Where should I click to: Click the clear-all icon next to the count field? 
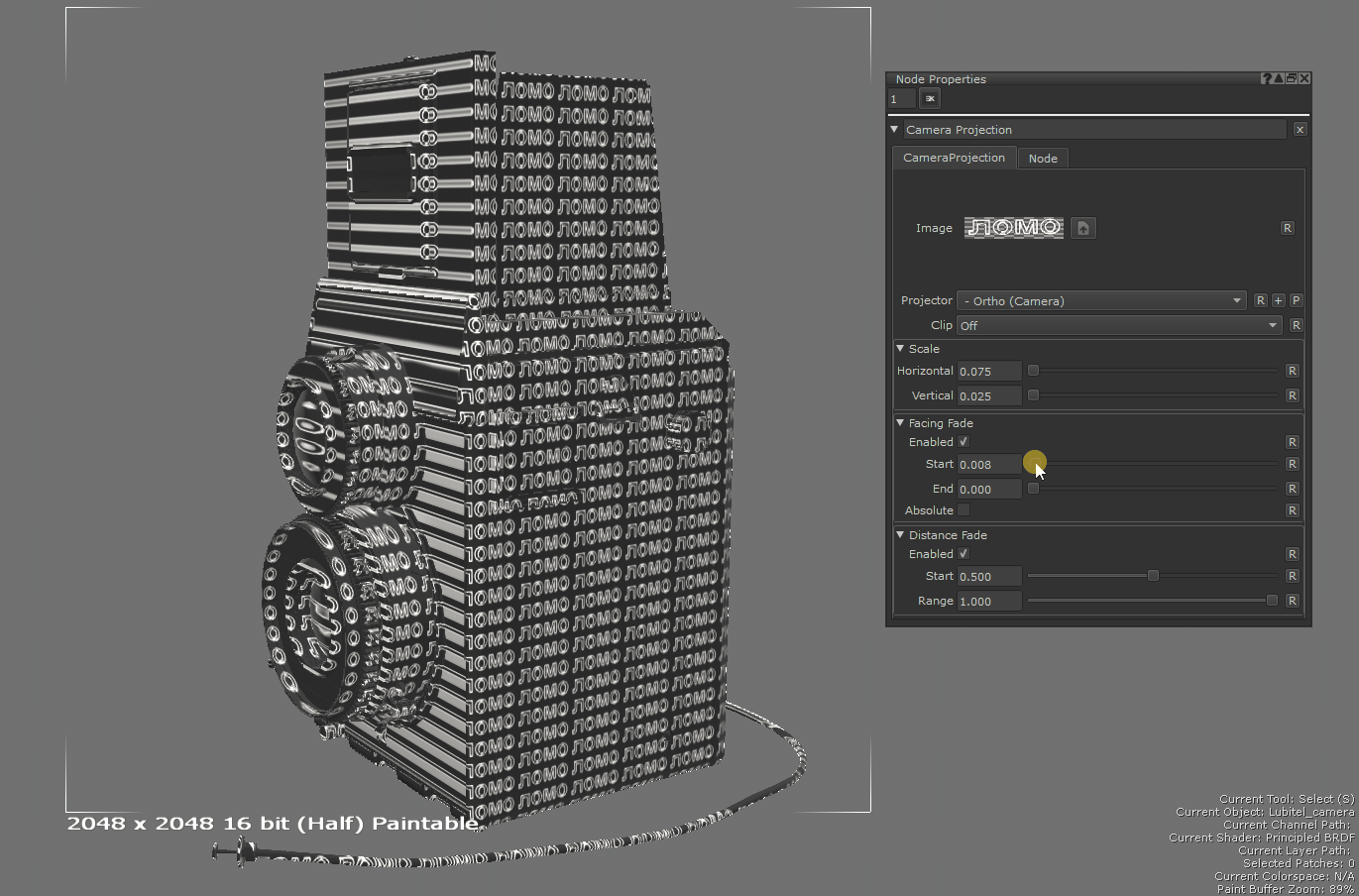(929, 98)
